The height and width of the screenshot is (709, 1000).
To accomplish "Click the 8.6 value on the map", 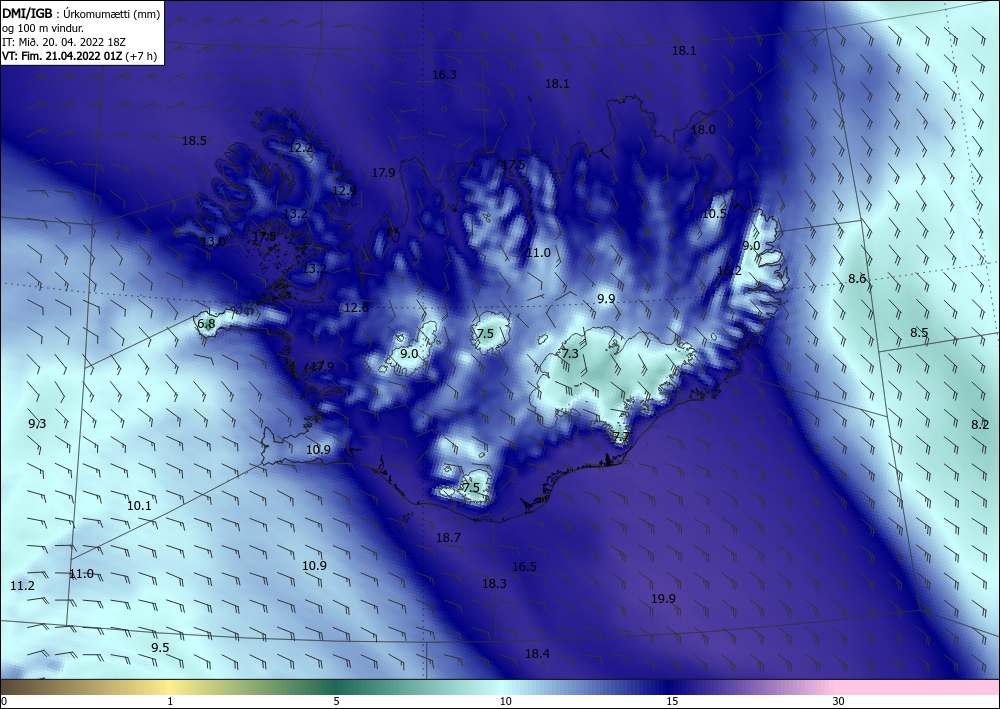I will (x=857, y=278).
